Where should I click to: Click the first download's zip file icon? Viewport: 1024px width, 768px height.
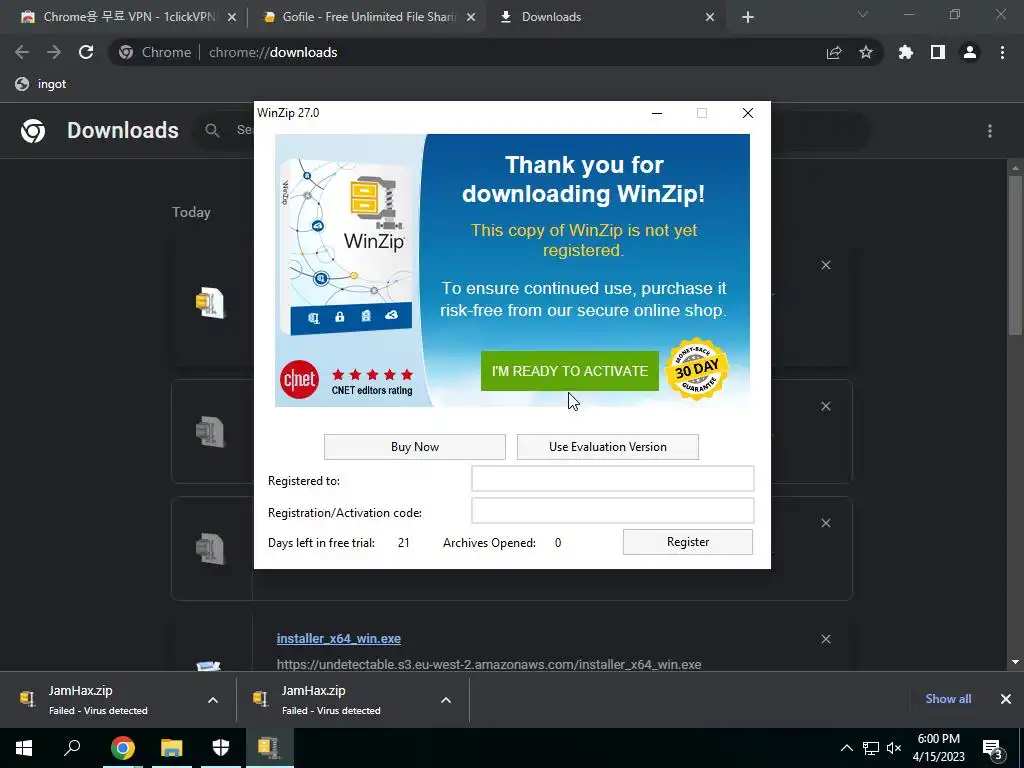[x=210, y=302]
